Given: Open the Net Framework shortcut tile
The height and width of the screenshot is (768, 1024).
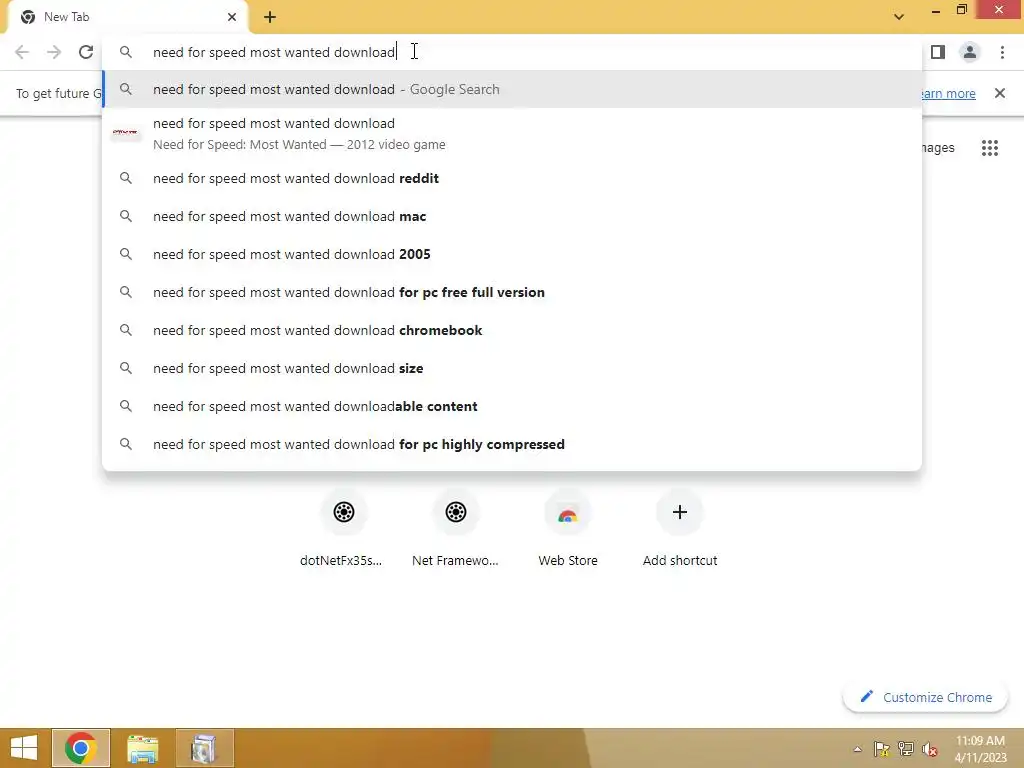Looking at the screenshot, I should (455, 530).
